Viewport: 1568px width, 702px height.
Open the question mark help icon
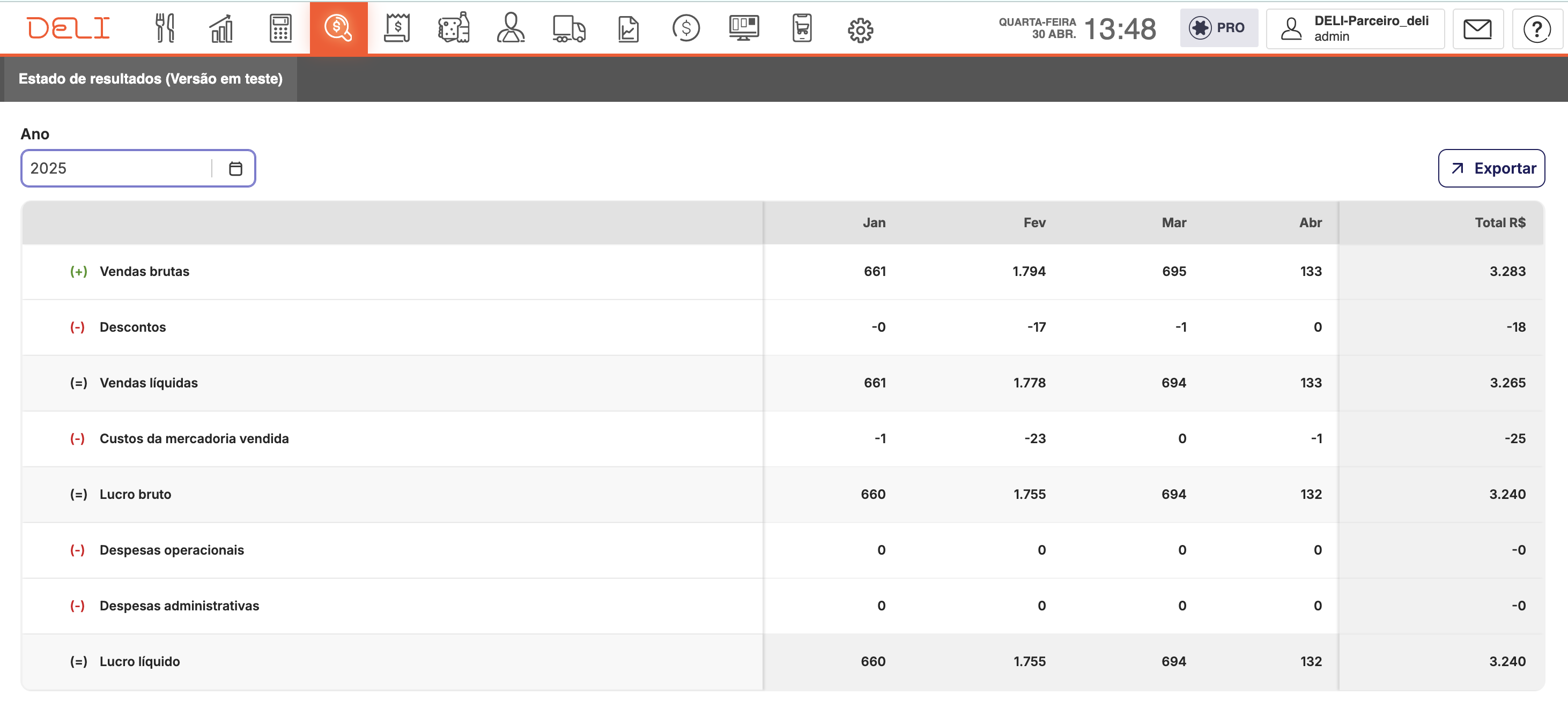coord(1537,28)
